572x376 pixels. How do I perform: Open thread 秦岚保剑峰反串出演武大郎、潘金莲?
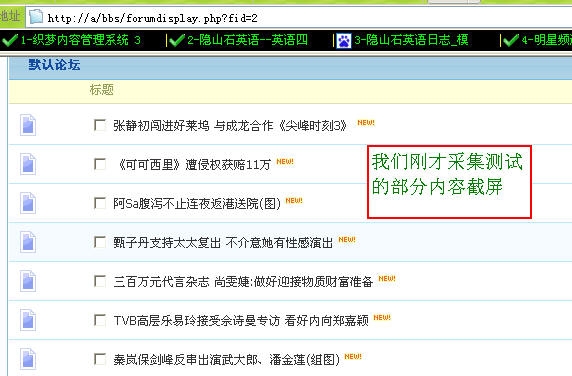(x=226, y=360)
